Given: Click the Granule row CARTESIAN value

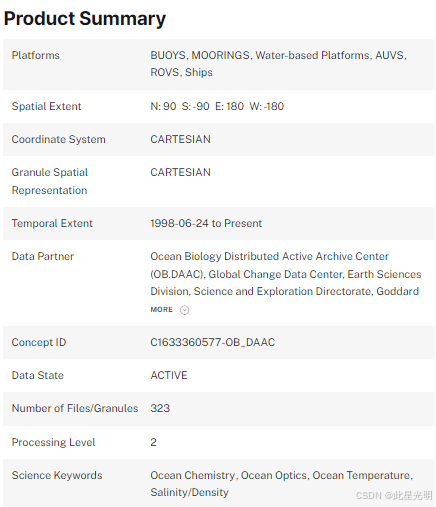Looking at the screenshot, I should tap(180, 172).
